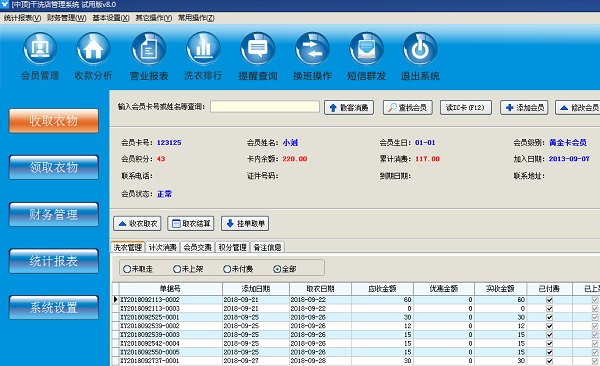This screenshot has width=600, height=366.
Task: Click join date 2013-09-07
Action: click(x=569, y=159)
